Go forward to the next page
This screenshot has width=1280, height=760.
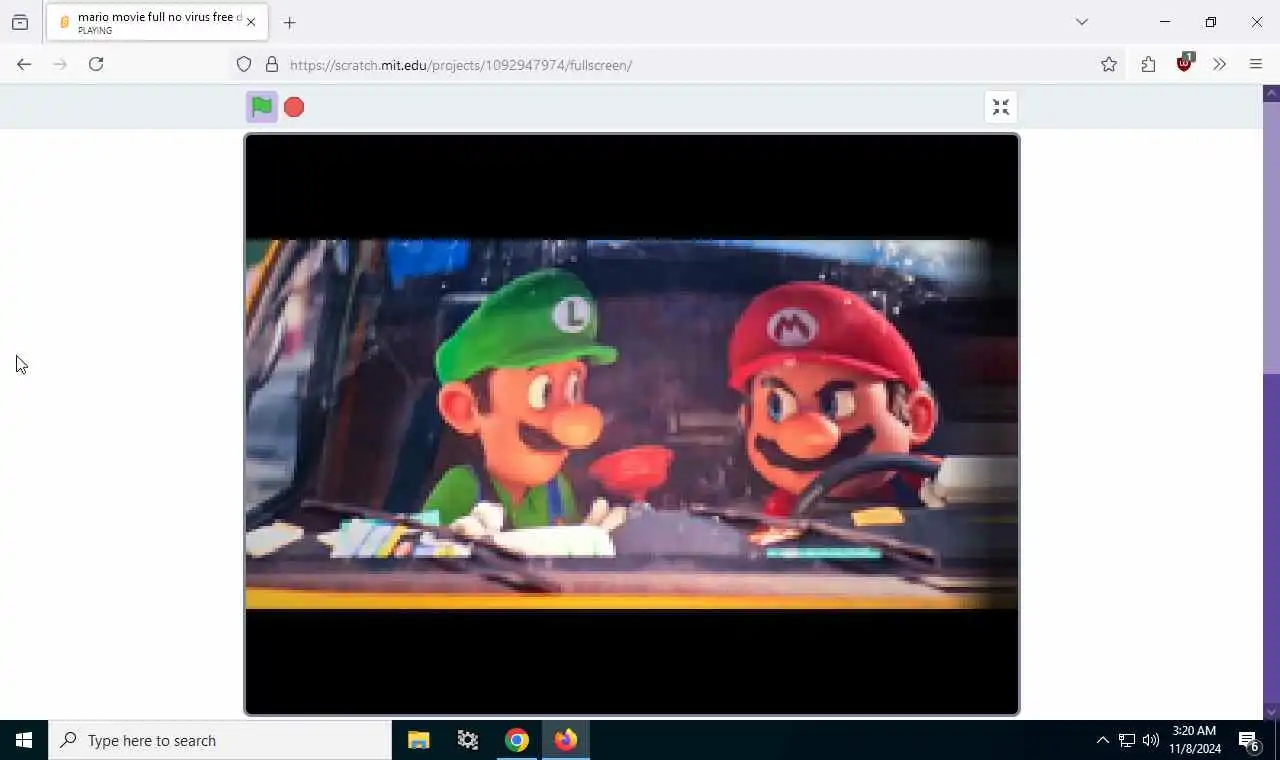60,64
